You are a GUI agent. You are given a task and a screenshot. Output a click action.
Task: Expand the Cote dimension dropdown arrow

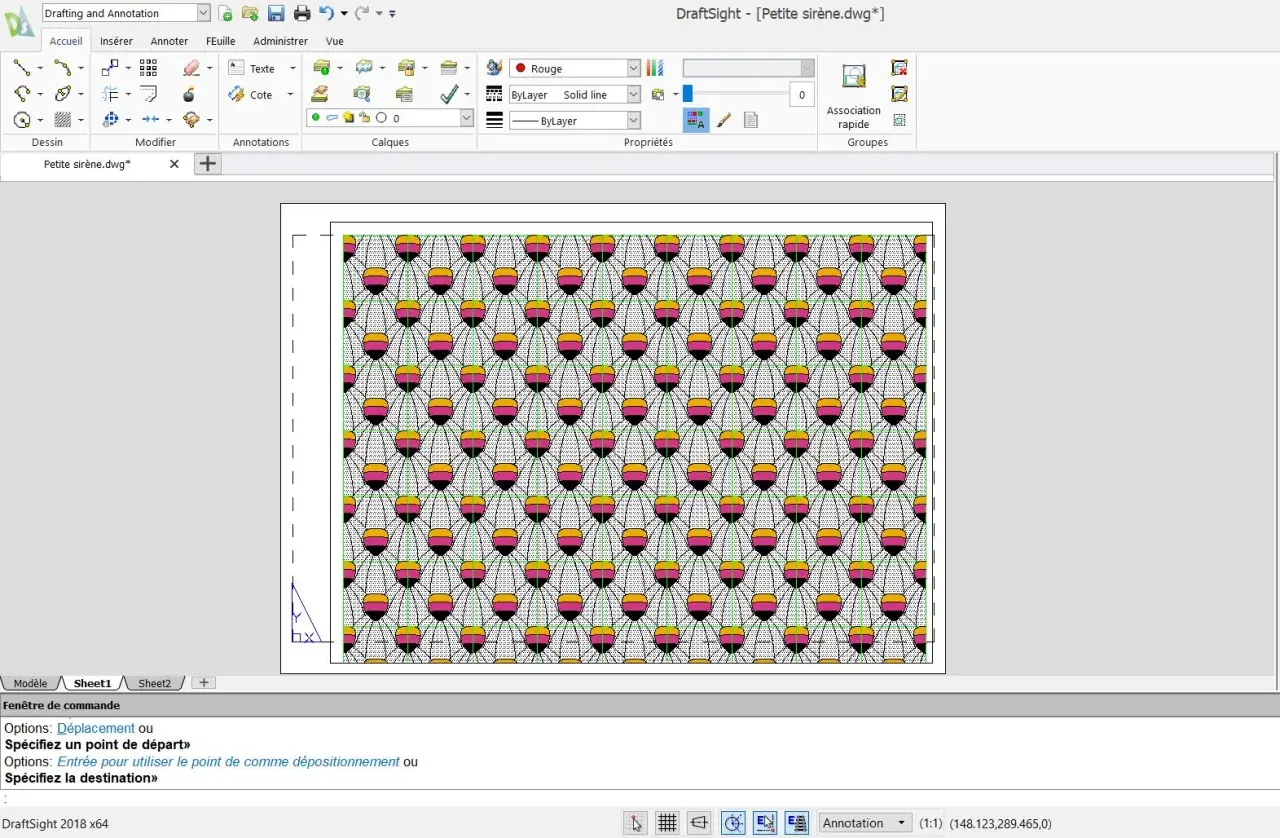click(290, 94)
